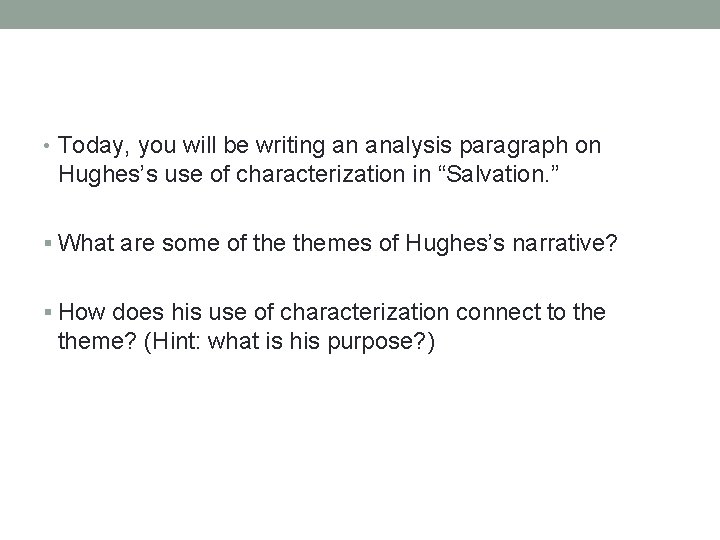This screenshot has height=540, width=720.
Task: Click the round bullet before "Today"
Action: 46,146
